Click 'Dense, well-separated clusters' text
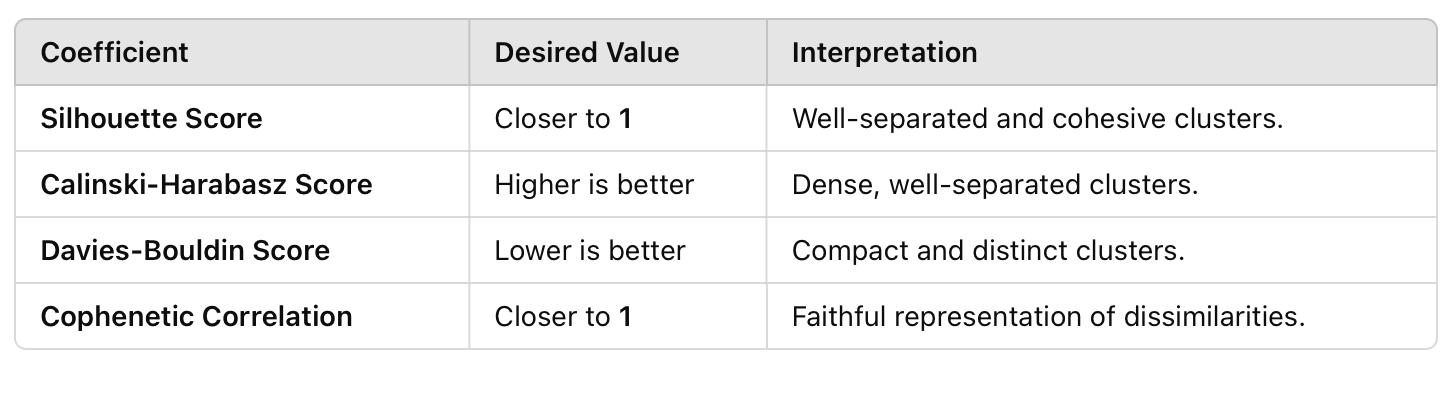Viewport: 1456px width, 398px height. click(995, 184)
